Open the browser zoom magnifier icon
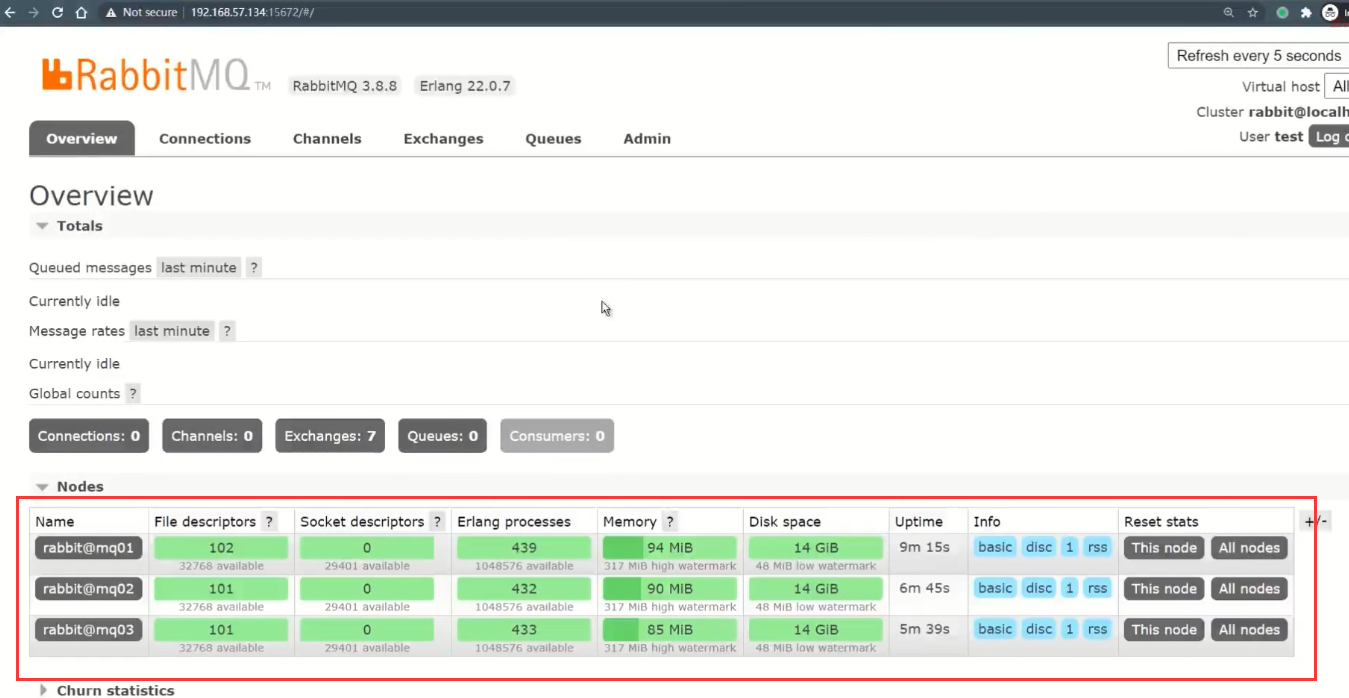The width and height of the screenshot is (1349, 698). pyautogui.click(x=1228, y=13)
